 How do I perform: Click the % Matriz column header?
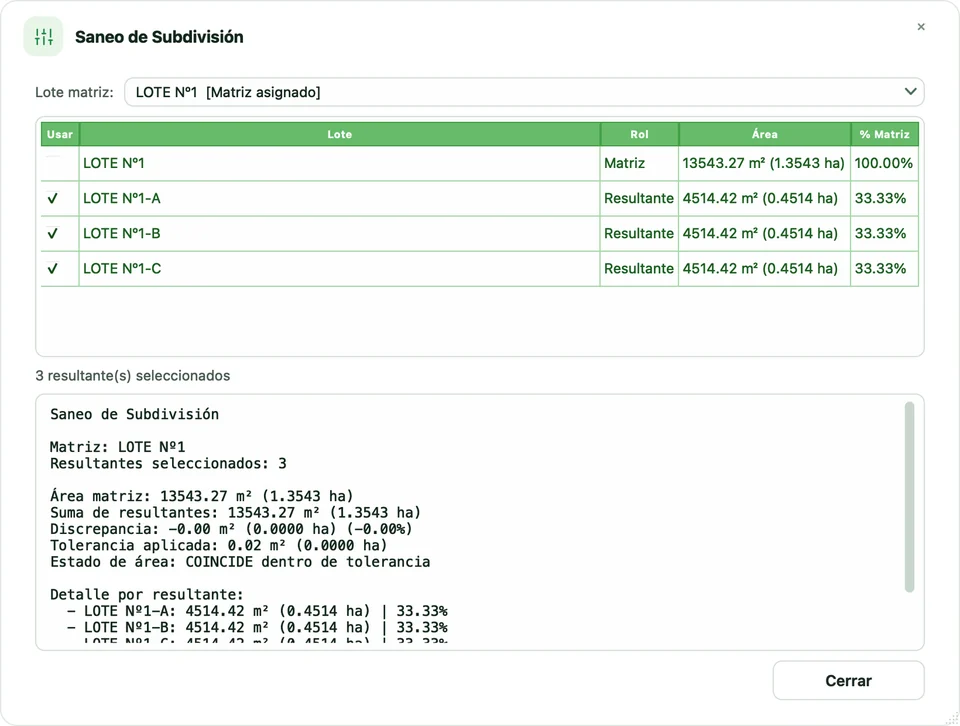point(885,134)
